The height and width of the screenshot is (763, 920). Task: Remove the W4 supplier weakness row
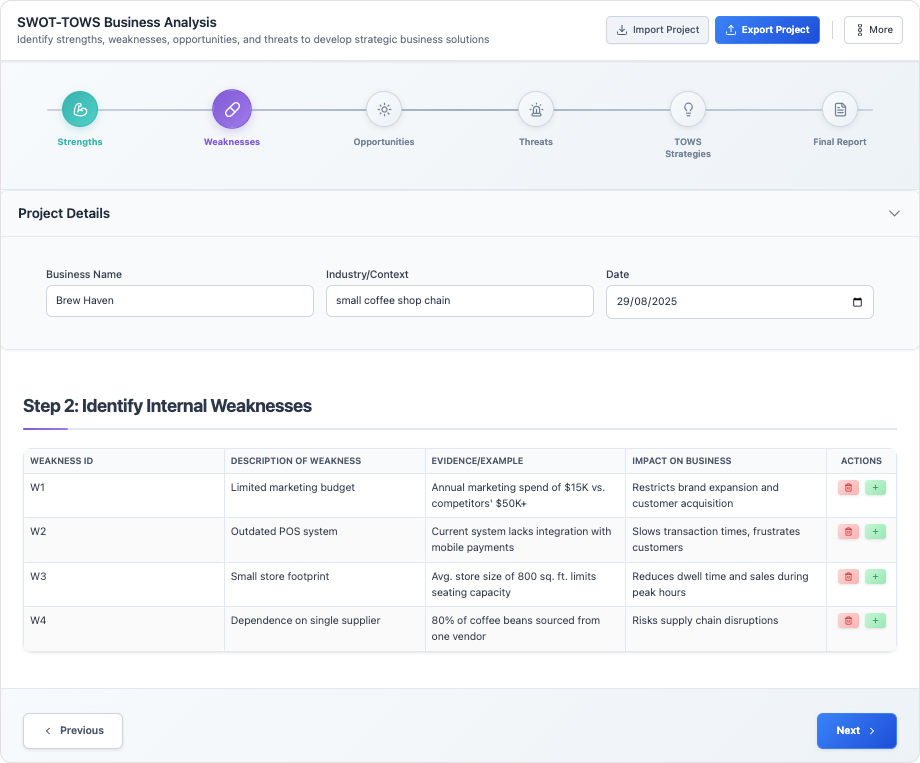pos(847,620)
